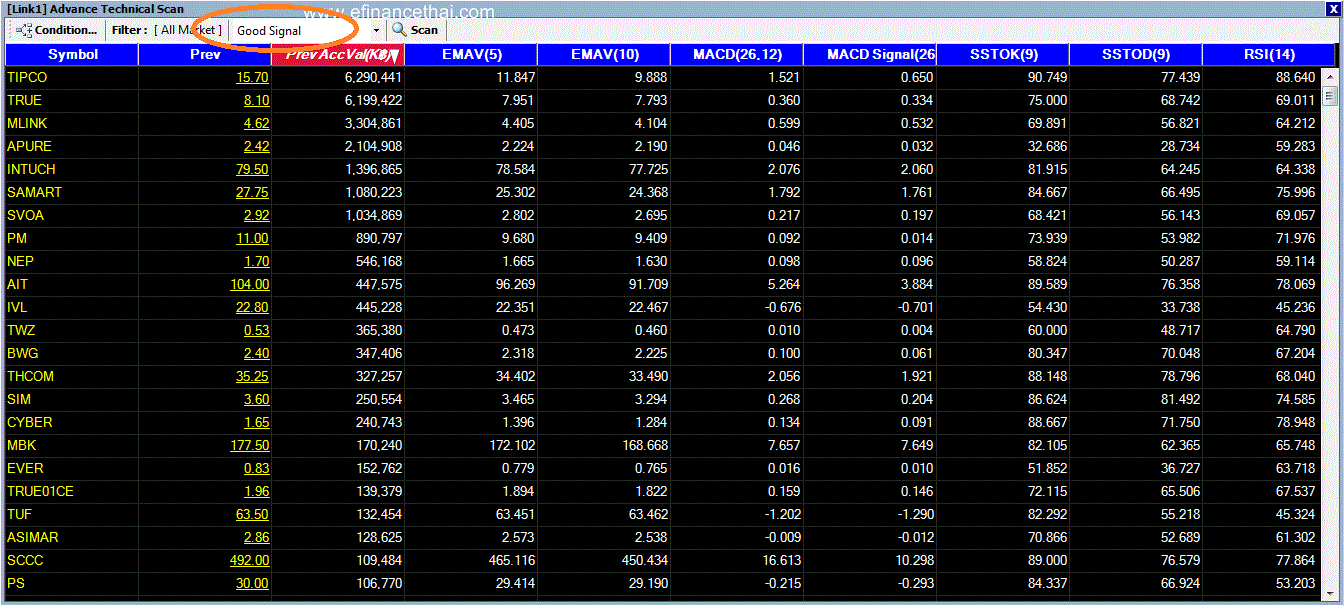Viewport: 1344px width, 606px height.
Task: Select the PS symbol
Action: pos(16,583)
